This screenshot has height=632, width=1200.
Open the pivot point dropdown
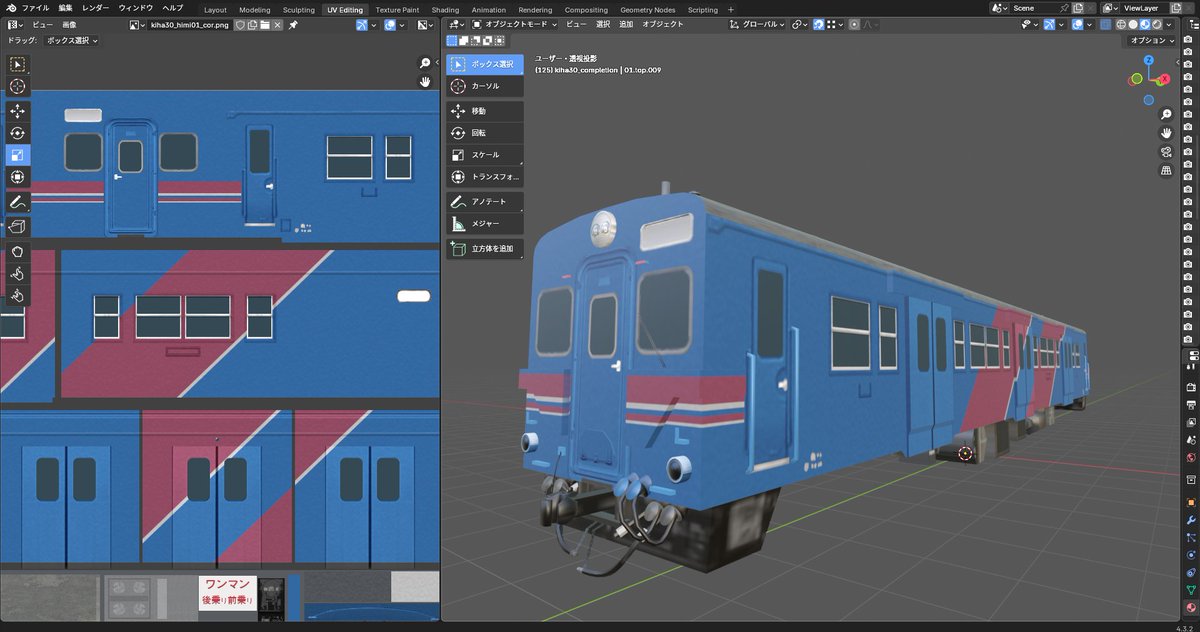pos(800,24)
